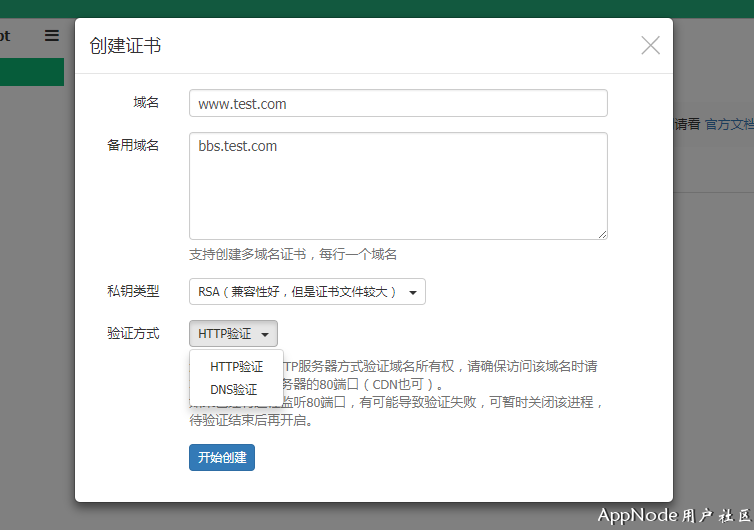The height and width of the screenshot is (530, 754).
Task: Click the 域名 input with www.test.com
Action: pos(398,103)
